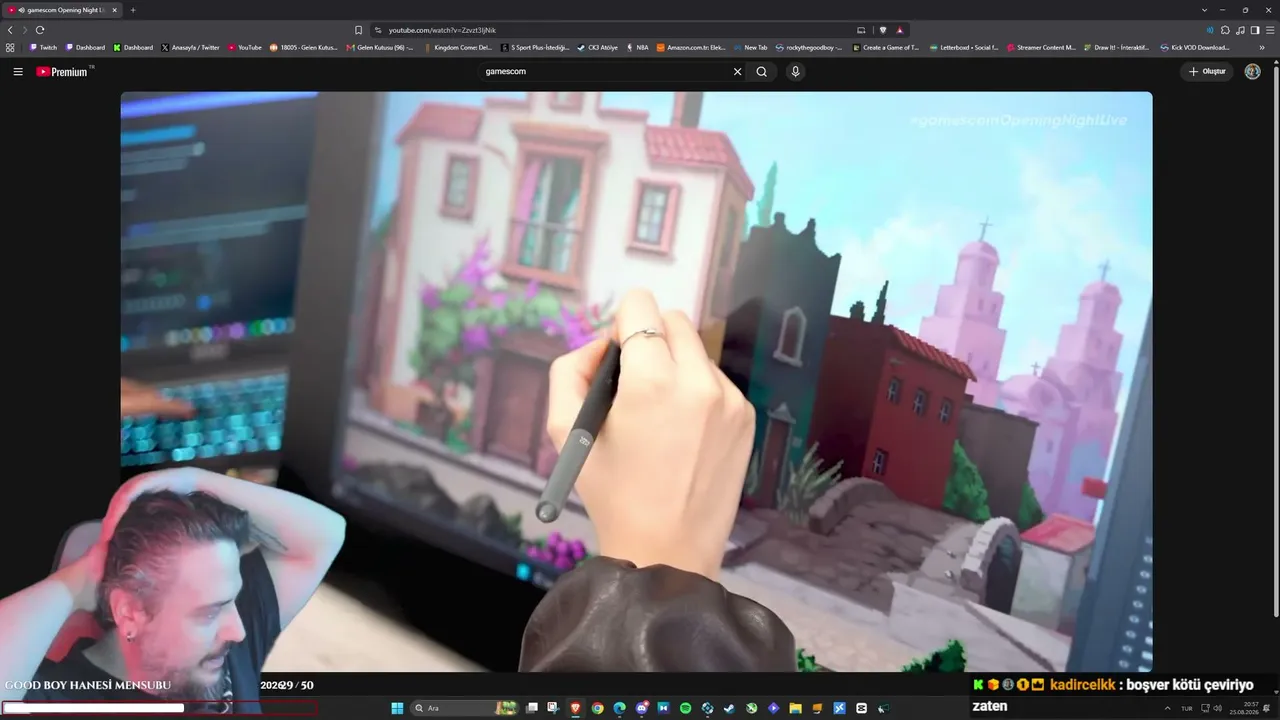This screenshot has height=720, width=1280.
Task: Expand the tab search dropdown arrow
Action: point(1204,10)
